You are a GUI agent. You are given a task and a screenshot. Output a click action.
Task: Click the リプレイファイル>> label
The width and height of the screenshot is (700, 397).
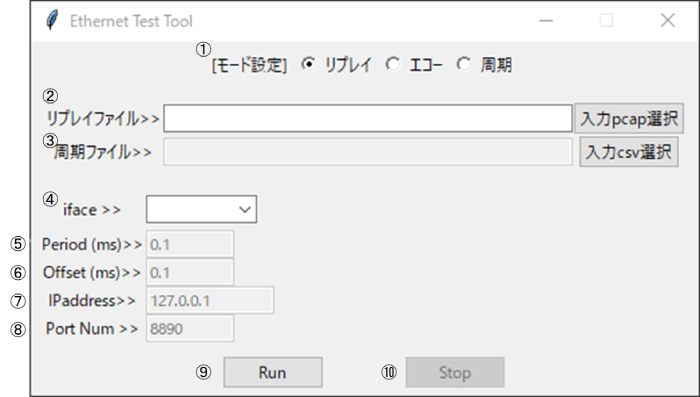coord(103,119)
